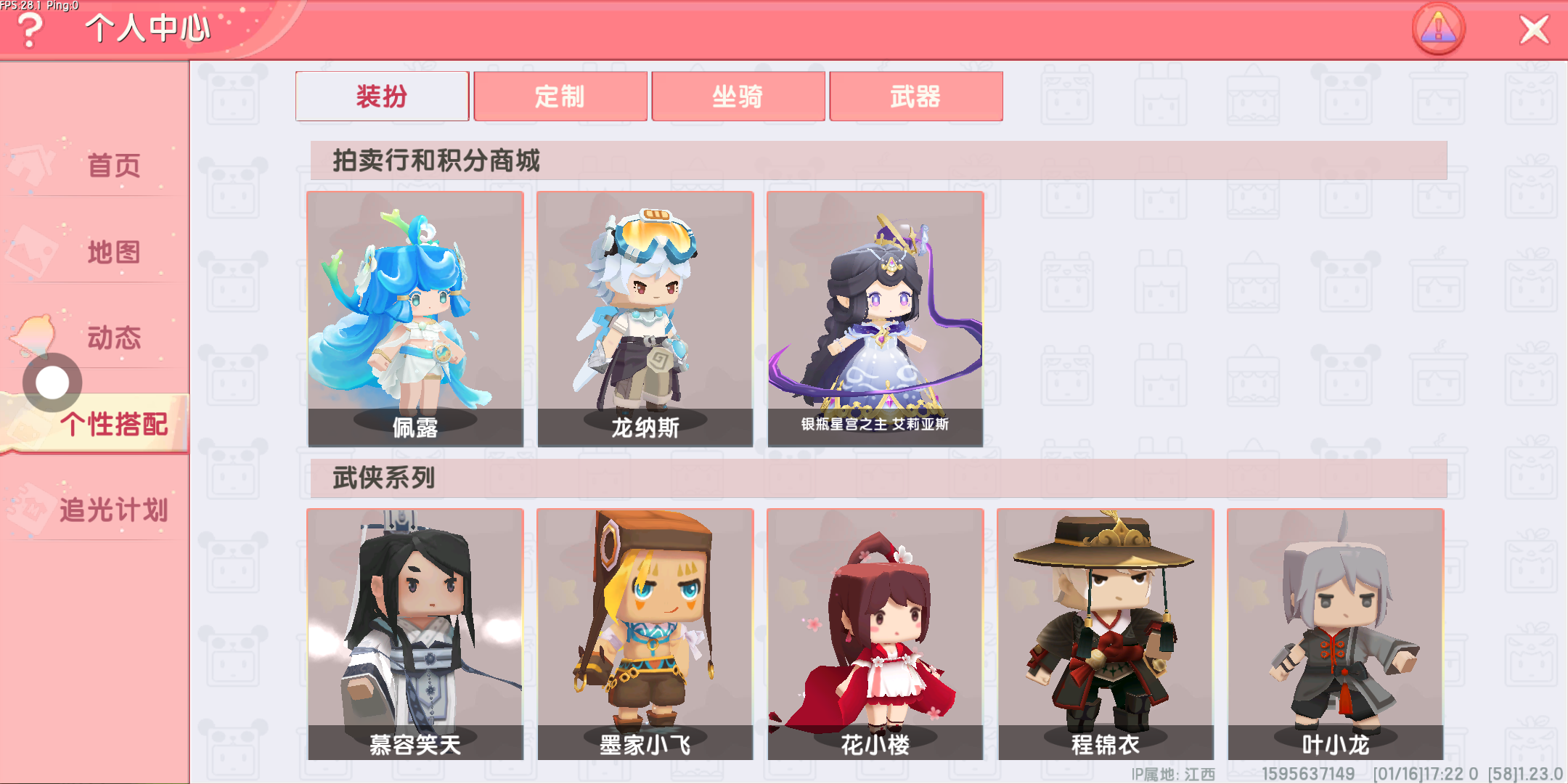Close the personal center panel
Screen dimensions: 1568x784
[1535, 30]
